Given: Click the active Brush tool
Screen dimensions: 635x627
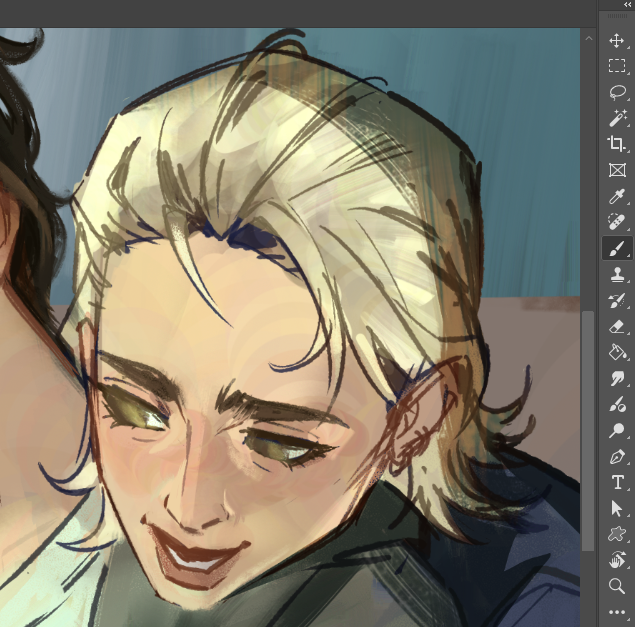Looking at the screenshot, I should point(617,248).
